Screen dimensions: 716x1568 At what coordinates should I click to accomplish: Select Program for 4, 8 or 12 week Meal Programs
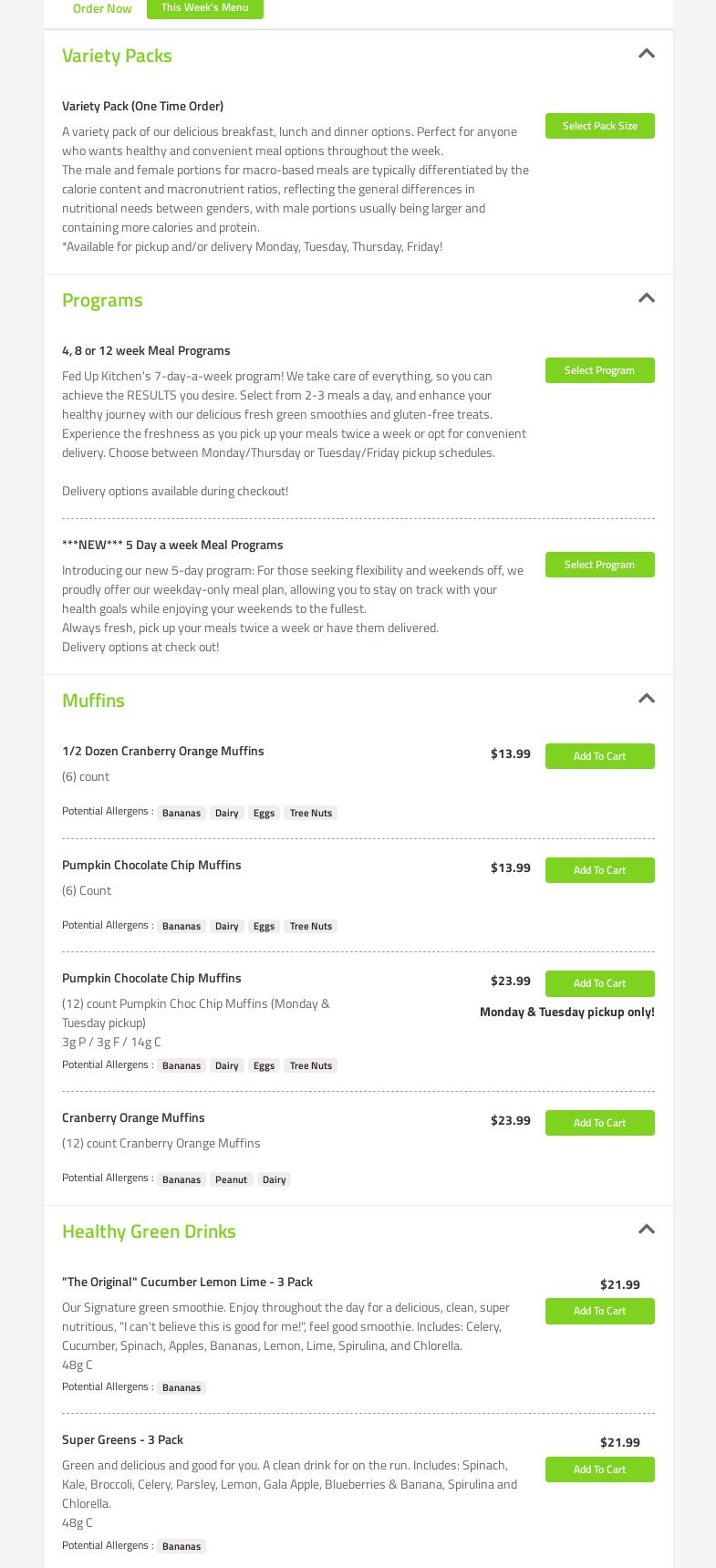599,370
